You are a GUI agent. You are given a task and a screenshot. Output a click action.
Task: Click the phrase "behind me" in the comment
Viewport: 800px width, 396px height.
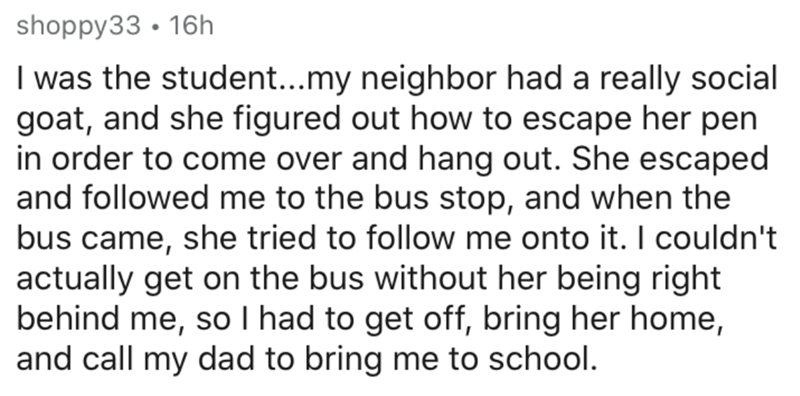(97, 318)
